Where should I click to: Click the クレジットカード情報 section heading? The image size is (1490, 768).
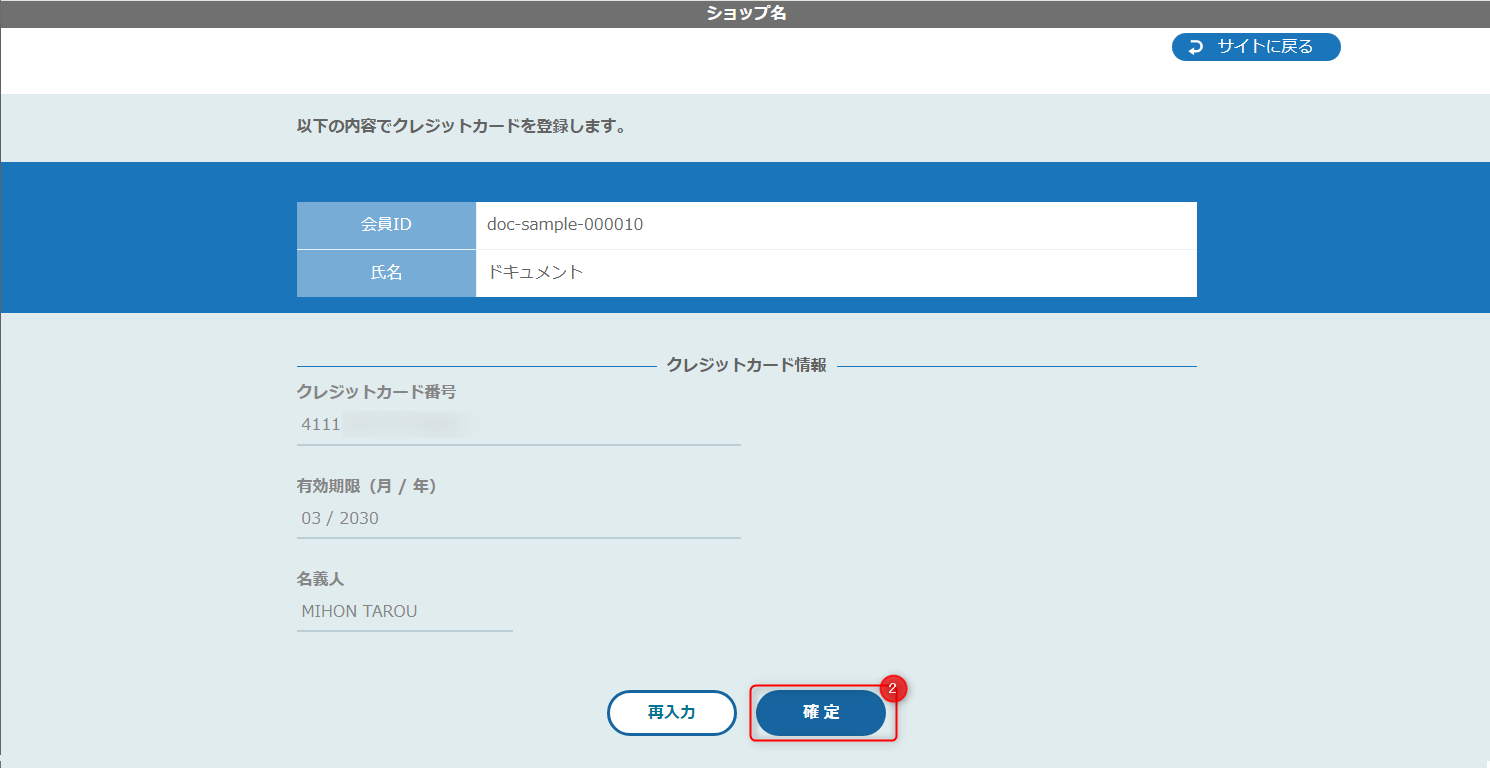click(x=746, y=366)
